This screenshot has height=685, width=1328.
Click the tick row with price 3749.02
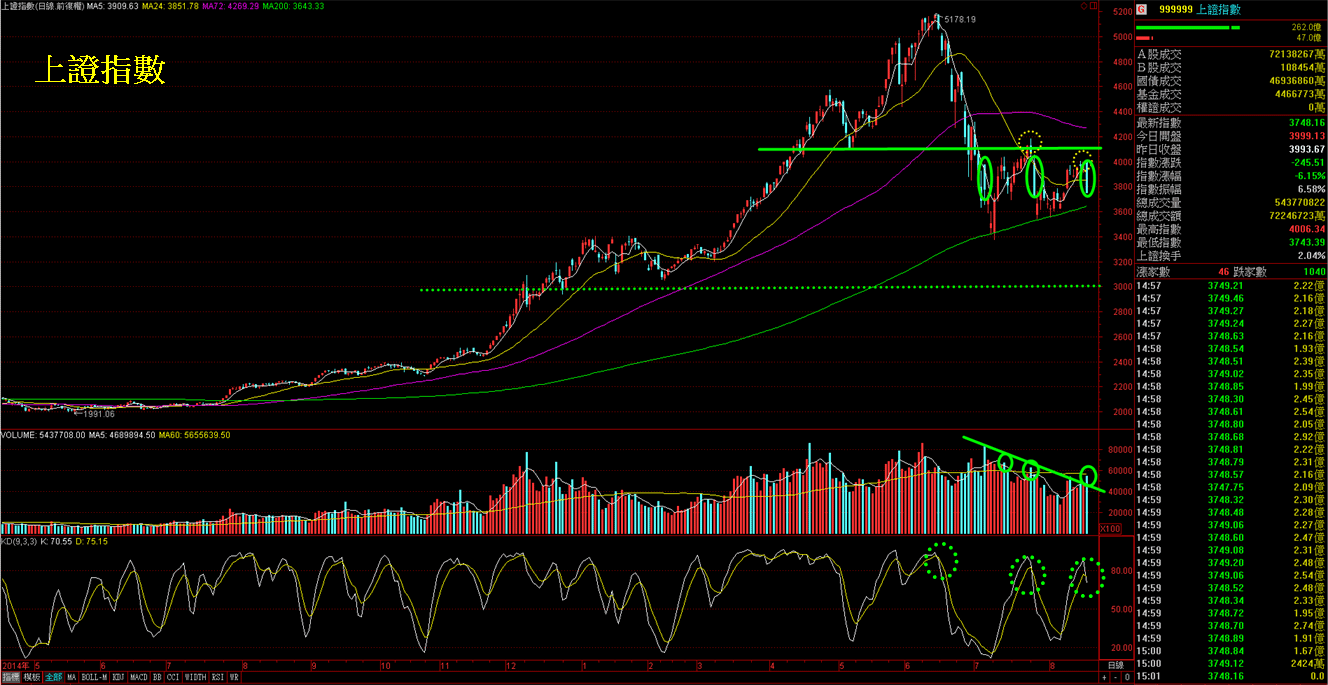pos(1231,373)
